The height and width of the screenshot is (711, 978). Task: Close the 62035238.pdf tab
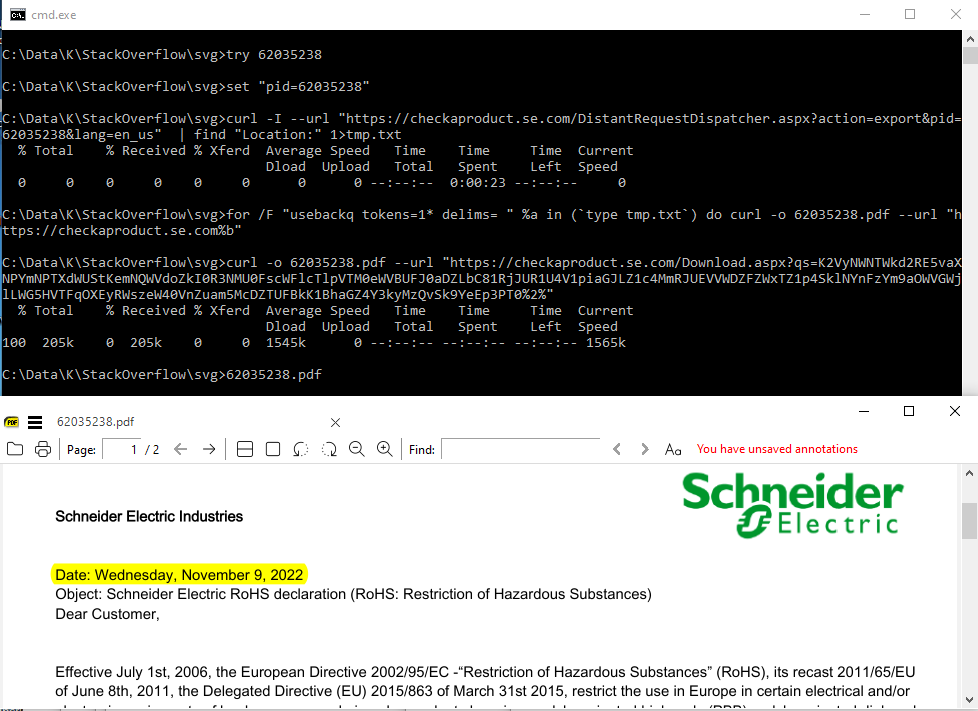336,423
